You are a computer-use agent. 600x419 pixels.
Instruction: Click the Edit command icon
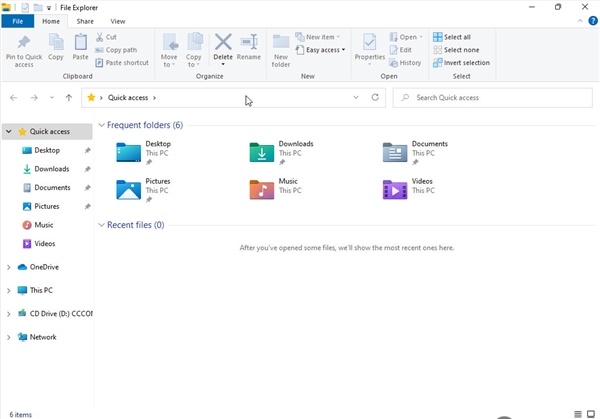(x=394, y=50)
